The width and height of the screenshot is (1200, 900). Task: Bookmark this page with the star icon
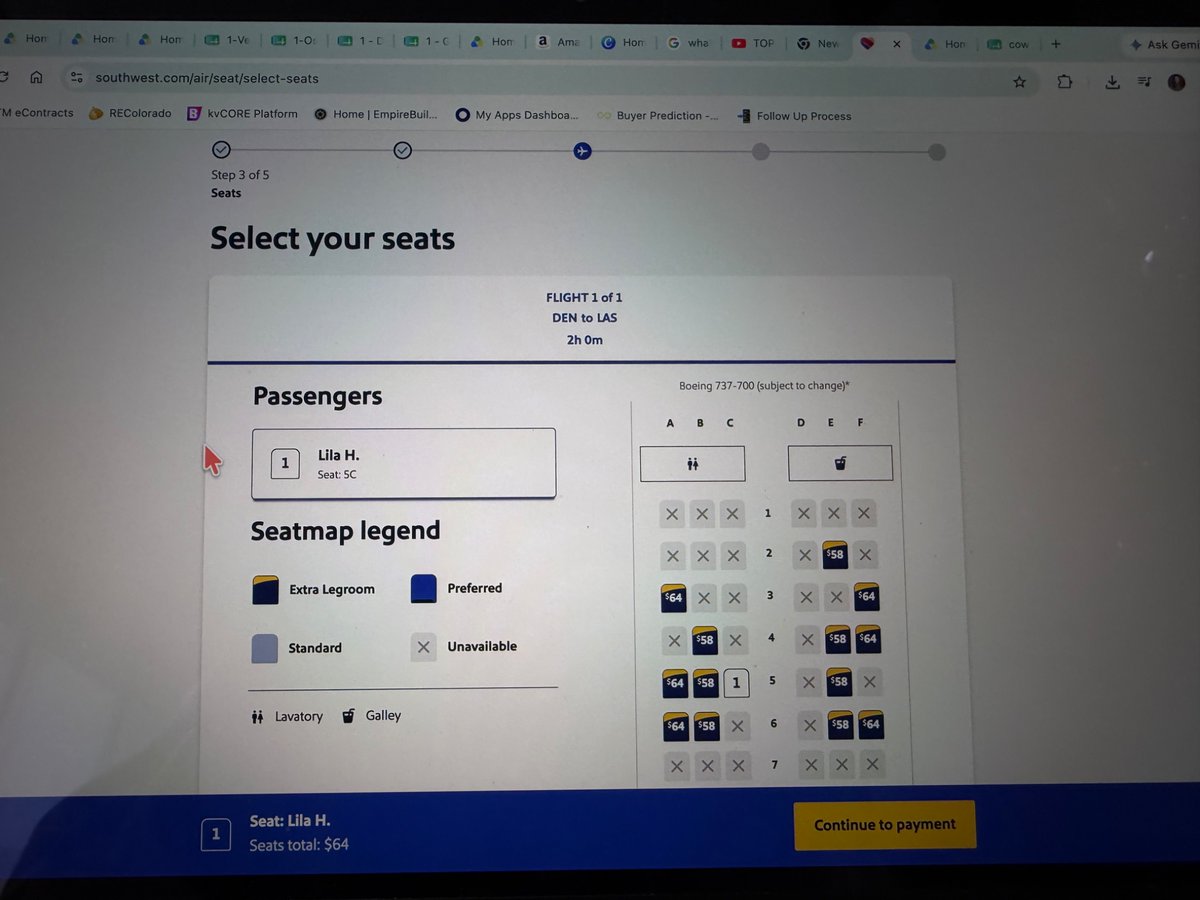point(1019,82)
